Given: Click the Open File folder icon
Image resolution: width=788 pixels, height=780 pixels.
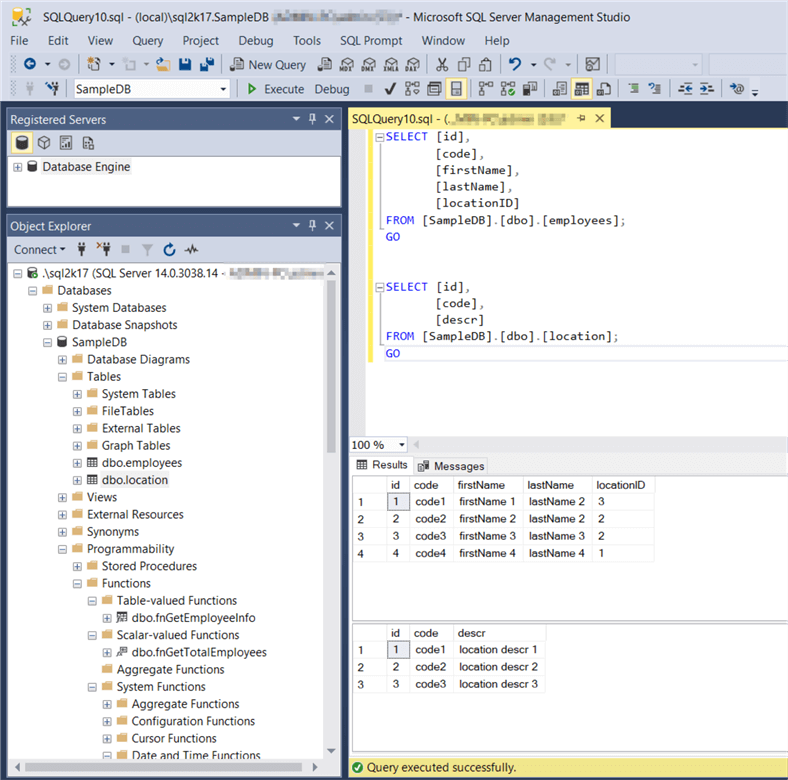Looking at the screenshot, I should [162, 64].
